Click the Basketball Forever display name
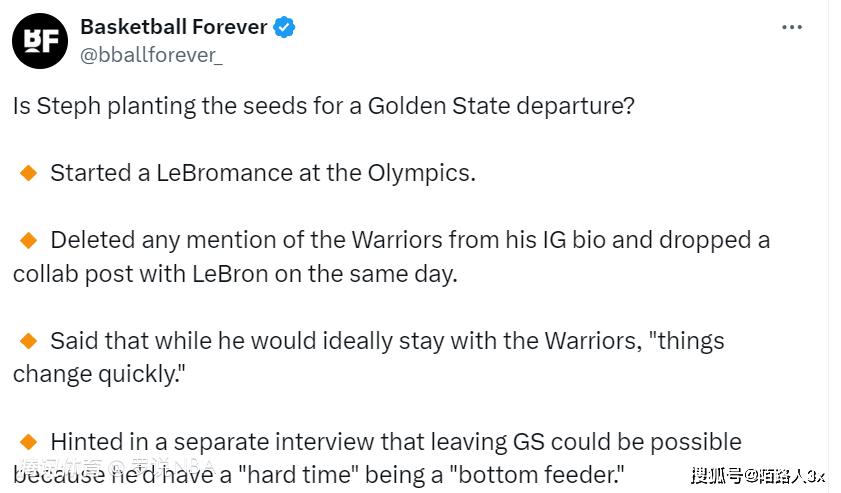The image size is (841, 493). click(173, 27)
